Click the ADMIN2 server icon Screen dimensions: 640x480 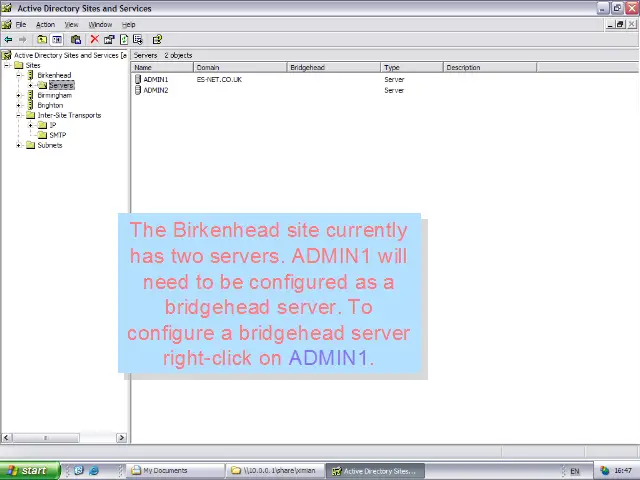pos(138,90)
